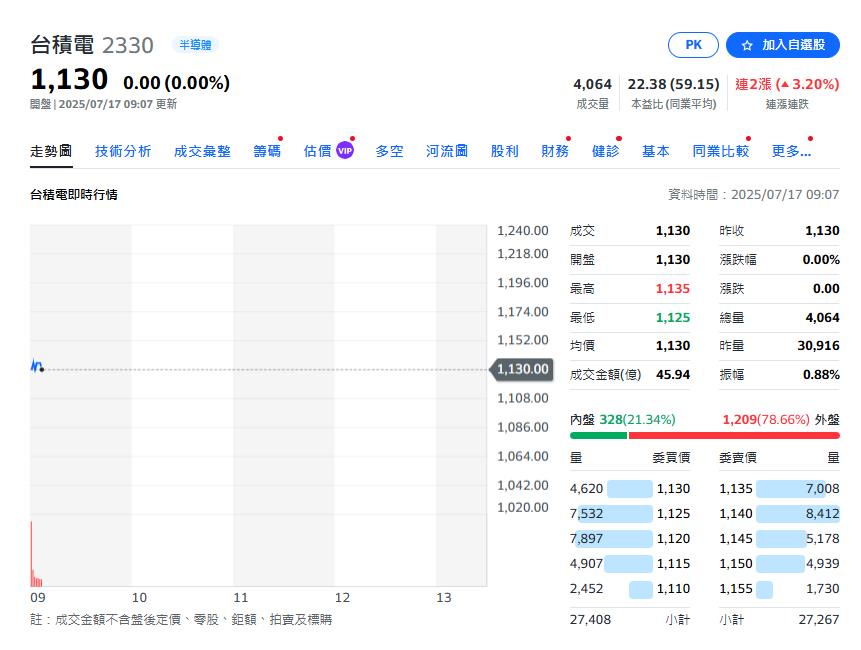The width and height of the screenshot is (861, 650).
Task: Click the PK compare button
Action: [693, 45]
